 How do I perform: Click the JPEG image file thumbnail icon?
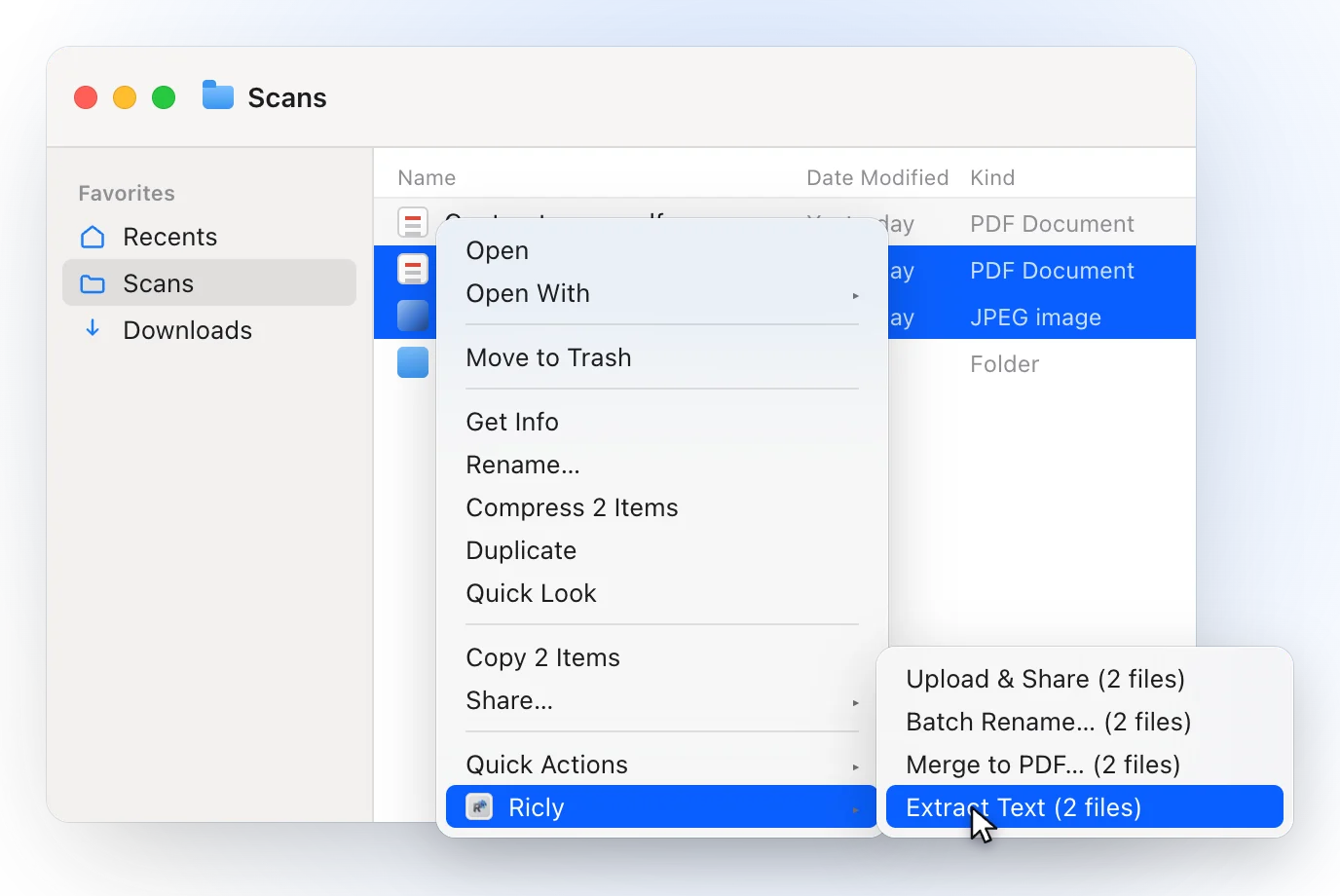[x=413, y=317]
